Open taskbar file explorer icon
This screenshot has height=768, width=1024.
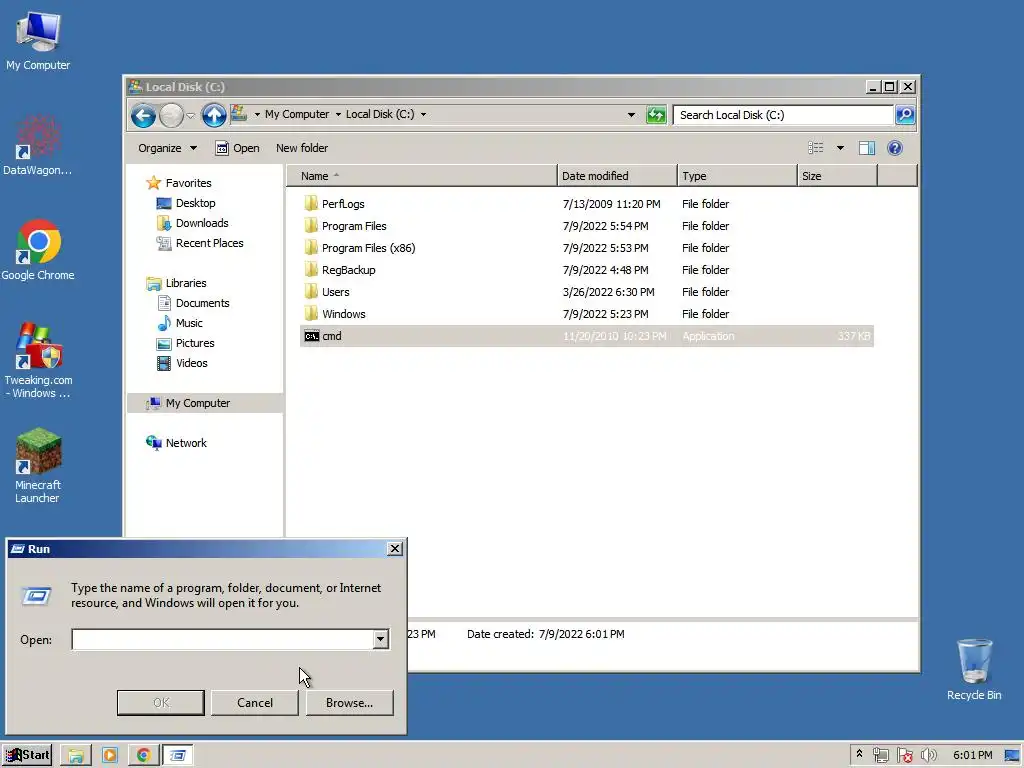(76, 756)
